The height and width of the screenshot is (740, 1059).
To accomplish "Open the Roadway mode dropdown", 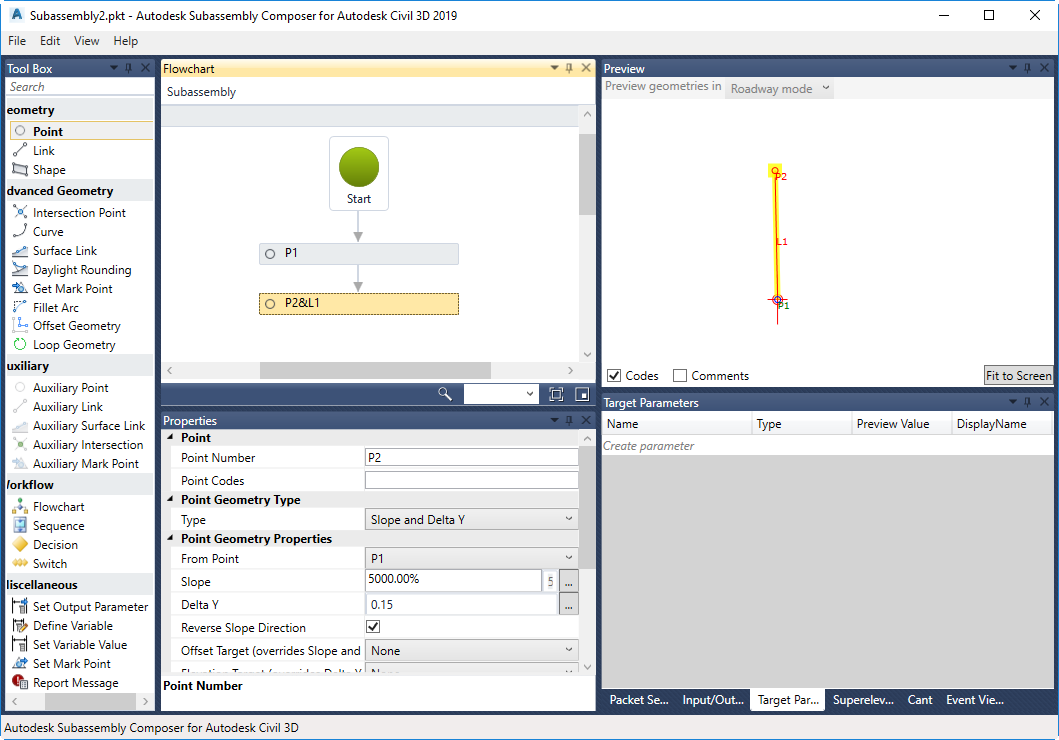I will click(779, 88).
